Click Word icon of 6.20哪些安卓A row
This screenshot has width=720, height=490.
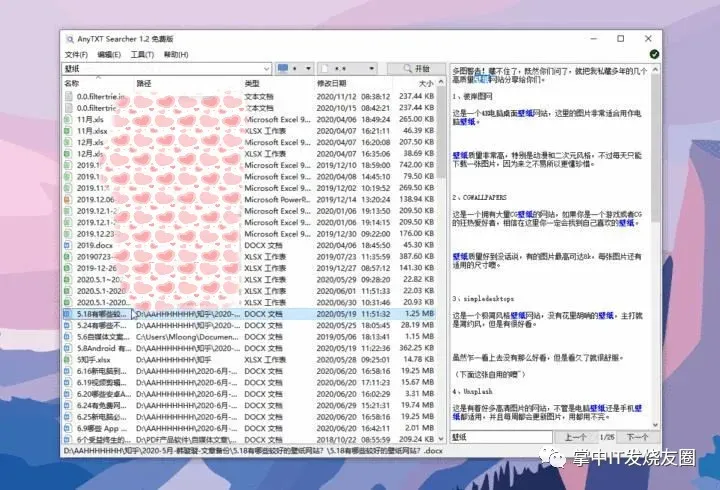click(x=68, y=394)
